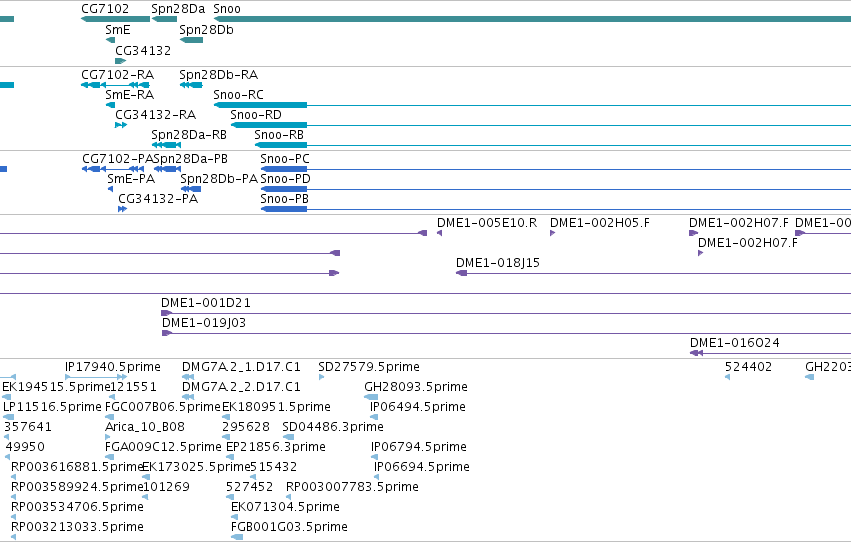Select the 295628 EST label
851x542 pixels.
pos(246,428)
